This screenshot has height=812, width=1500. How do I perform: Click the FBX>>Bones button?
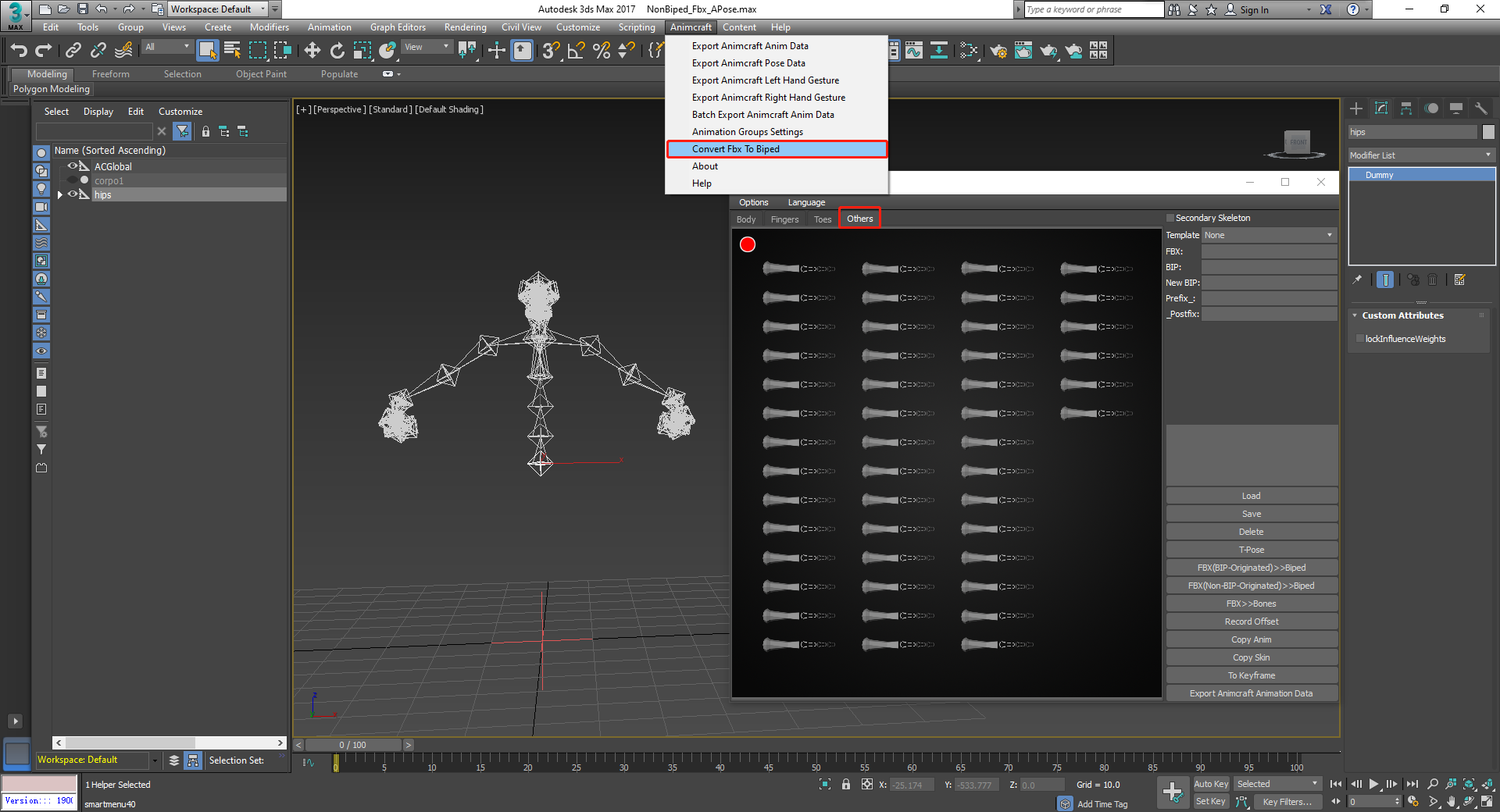[x=1252, y=604]
